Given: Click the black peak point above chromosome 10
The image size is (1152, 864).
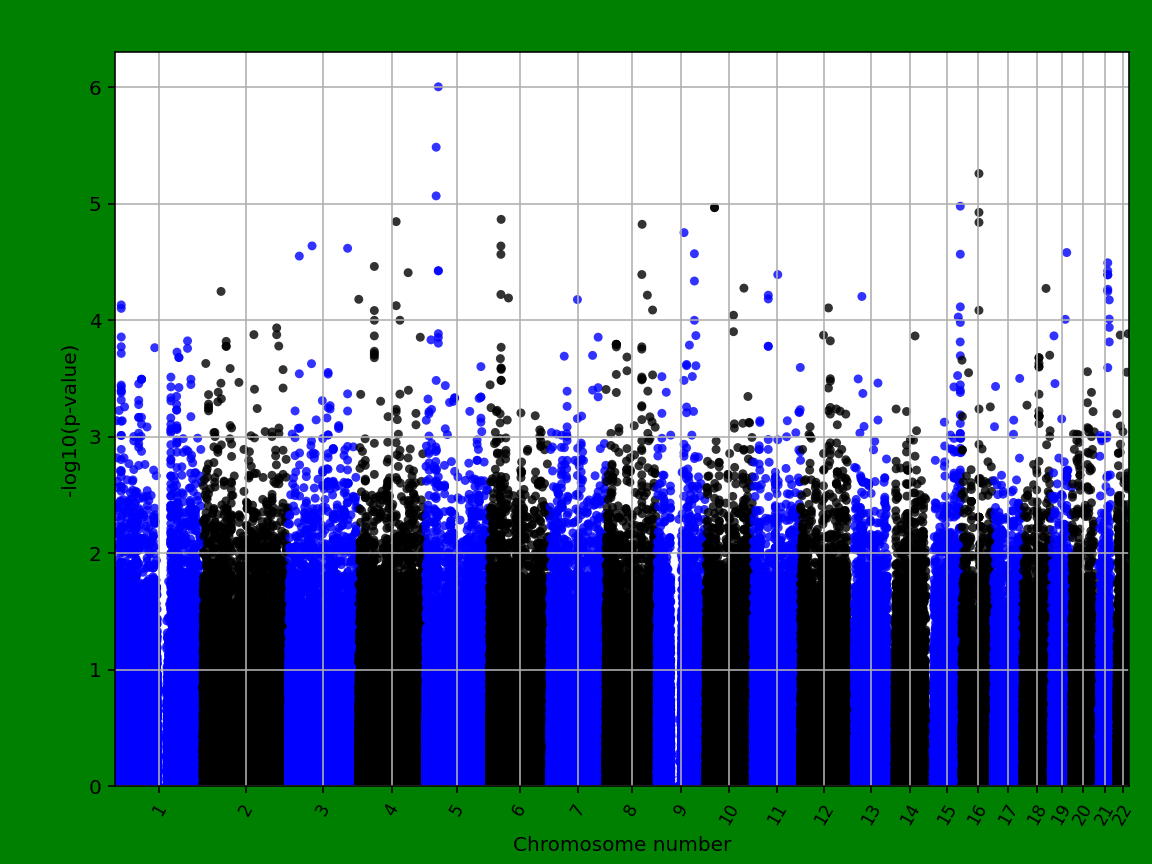Looking at the screenshot, I should tap(714, 206).
